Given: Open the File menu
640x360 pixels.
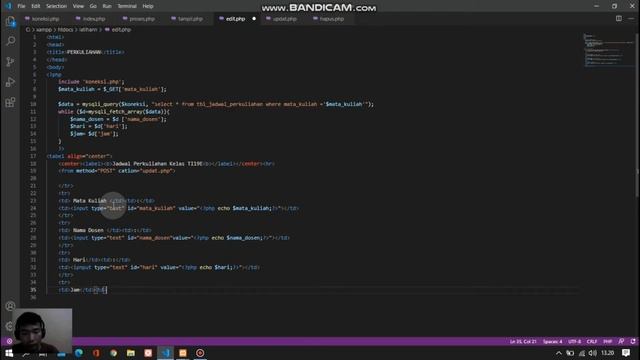Looking at the screenshot, I should (x=21, y=6).
